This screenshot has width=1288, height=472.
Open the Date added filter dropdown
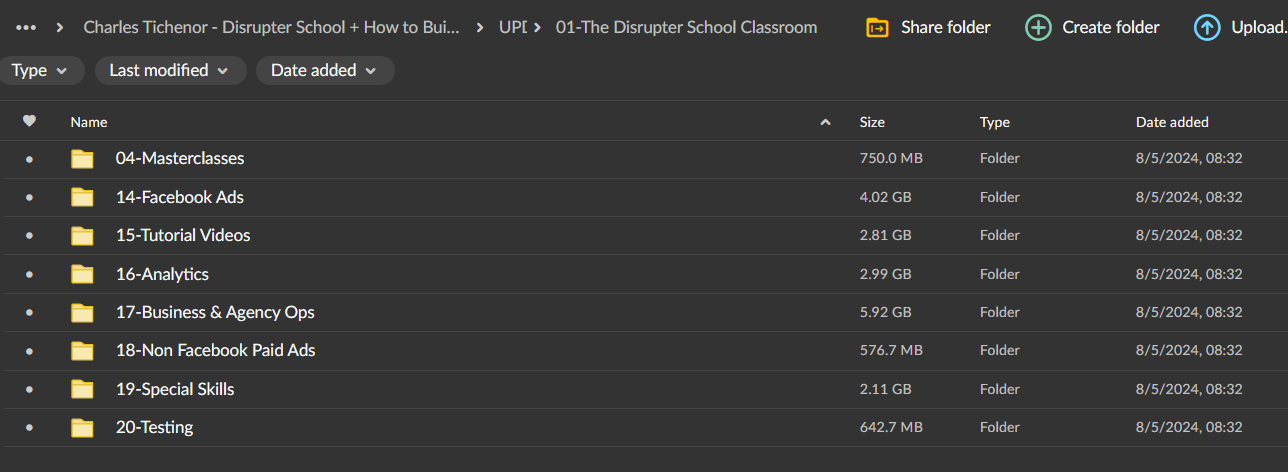tap(324, 71)
